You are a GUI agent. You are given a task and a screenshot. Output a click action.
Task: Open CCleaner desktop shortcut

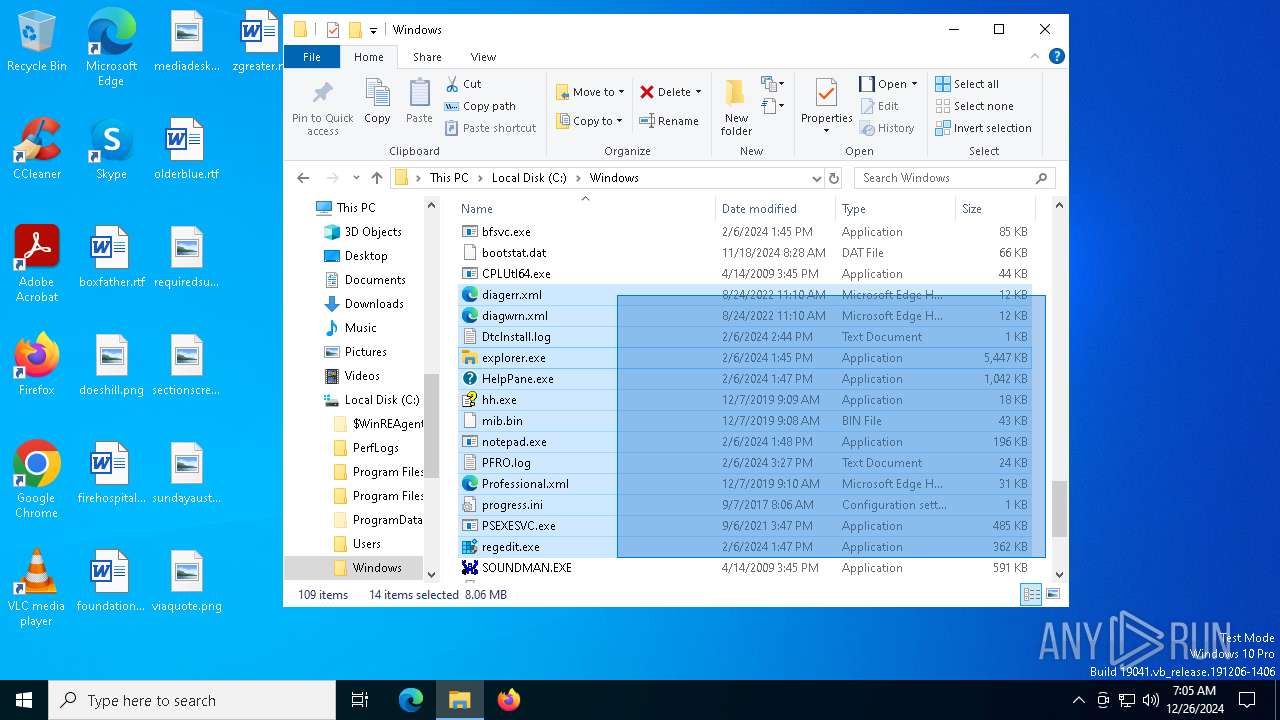37,149
